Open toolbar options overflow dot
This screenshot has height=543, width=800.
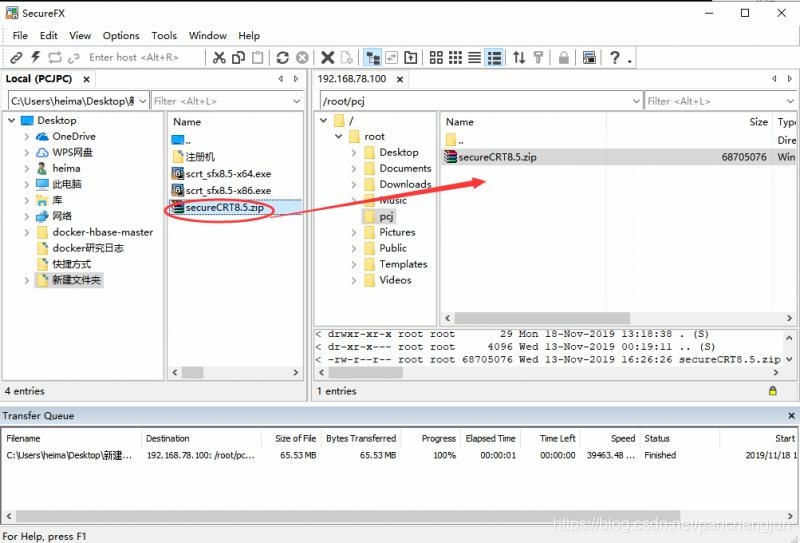tap(630, 62)
